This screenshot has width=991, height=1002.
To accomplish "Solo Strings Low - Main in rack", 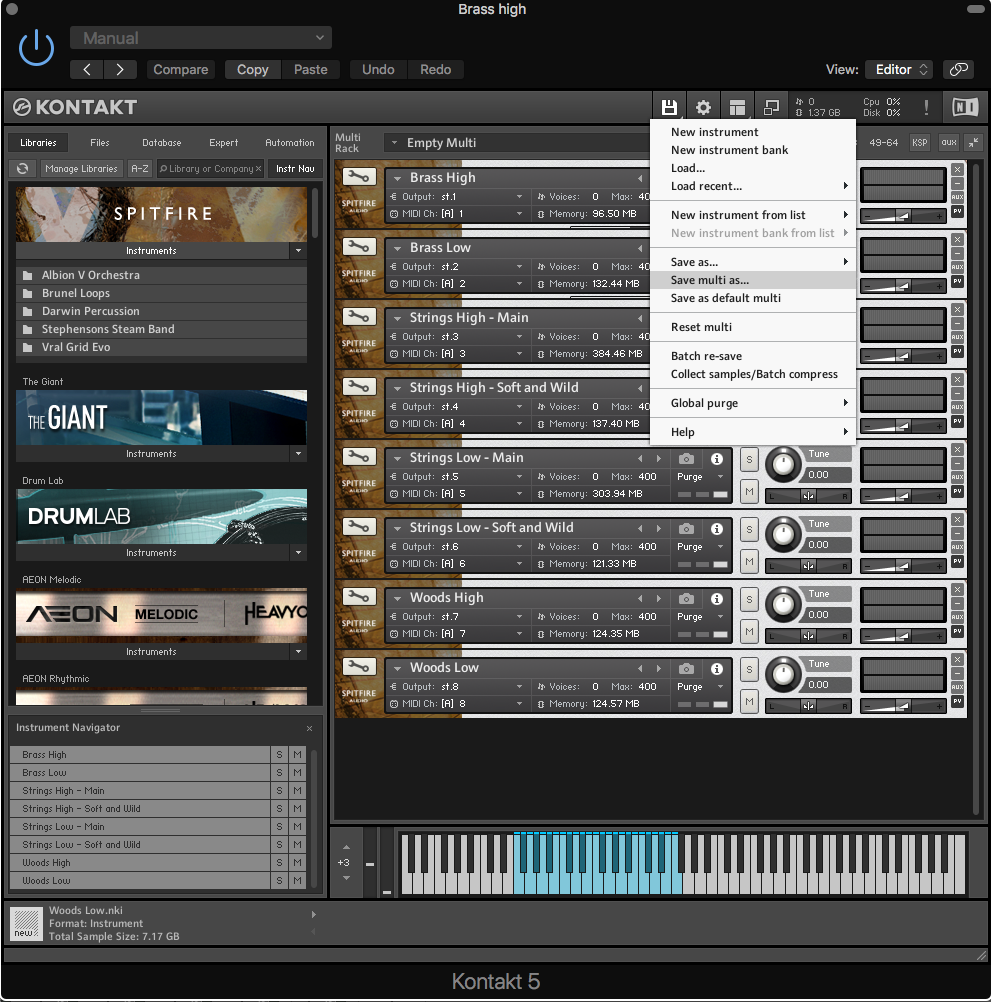I will tap(749, 459).
